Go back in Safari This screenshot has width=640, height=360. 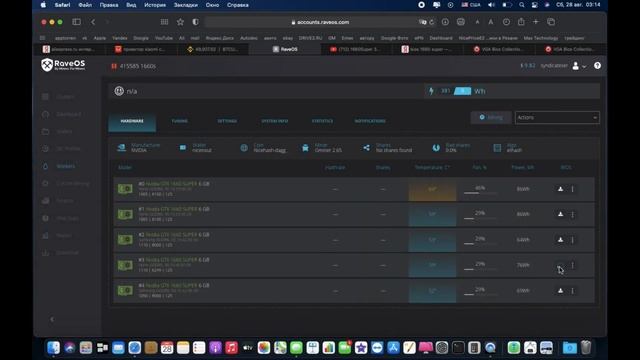[x=93, y=22]
